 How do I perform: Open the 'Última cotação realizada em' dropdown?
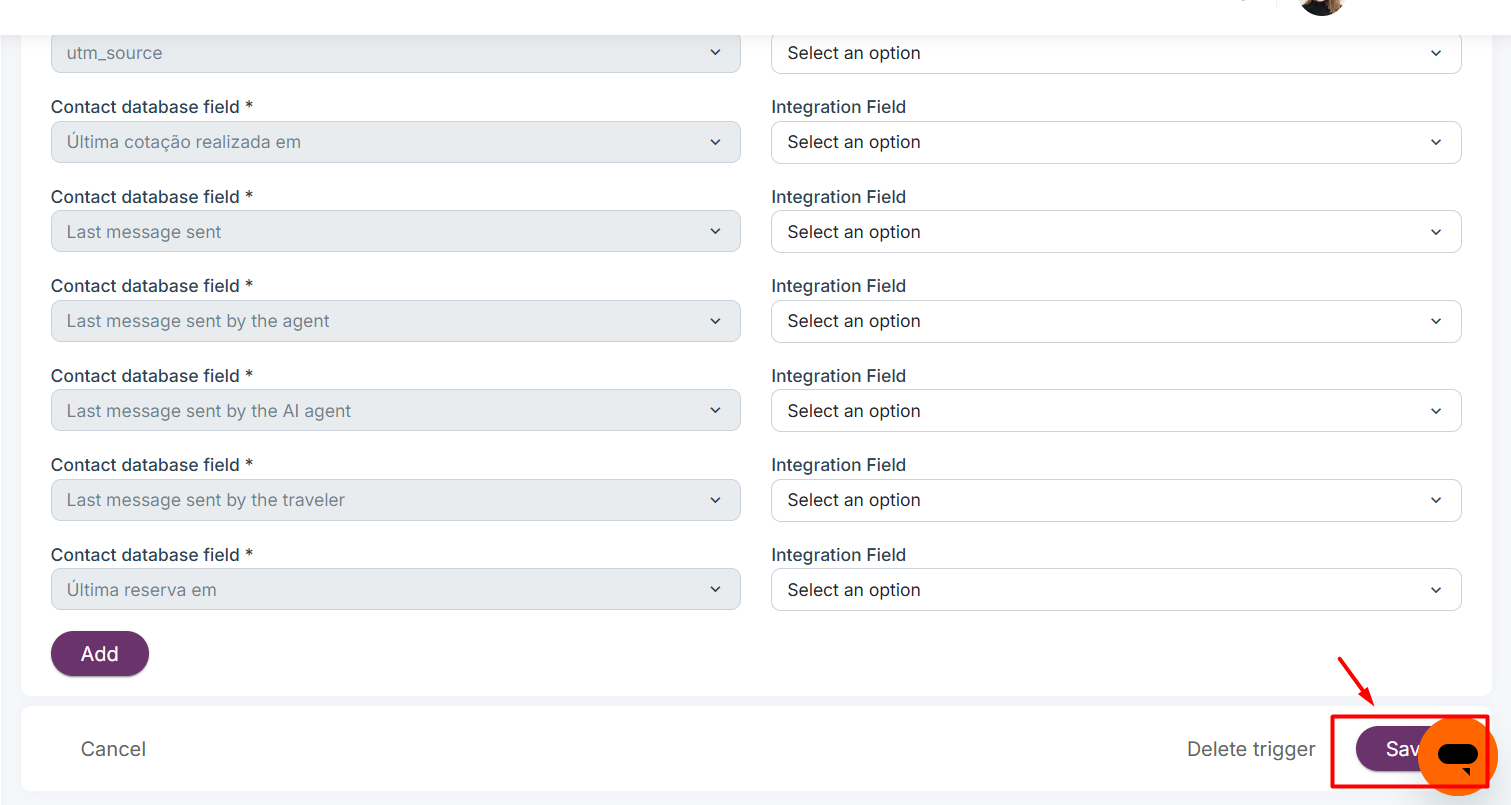(396, 142)
